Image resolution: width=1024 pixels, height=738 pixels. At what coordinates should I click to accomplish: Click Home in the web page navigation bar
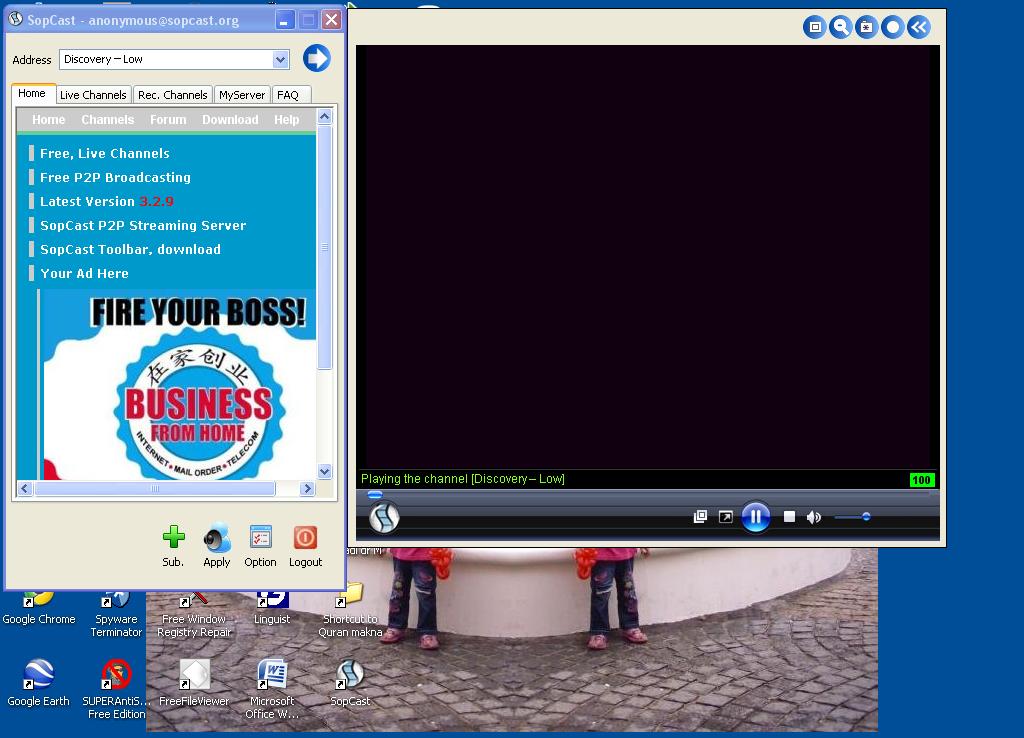point(48,120)
